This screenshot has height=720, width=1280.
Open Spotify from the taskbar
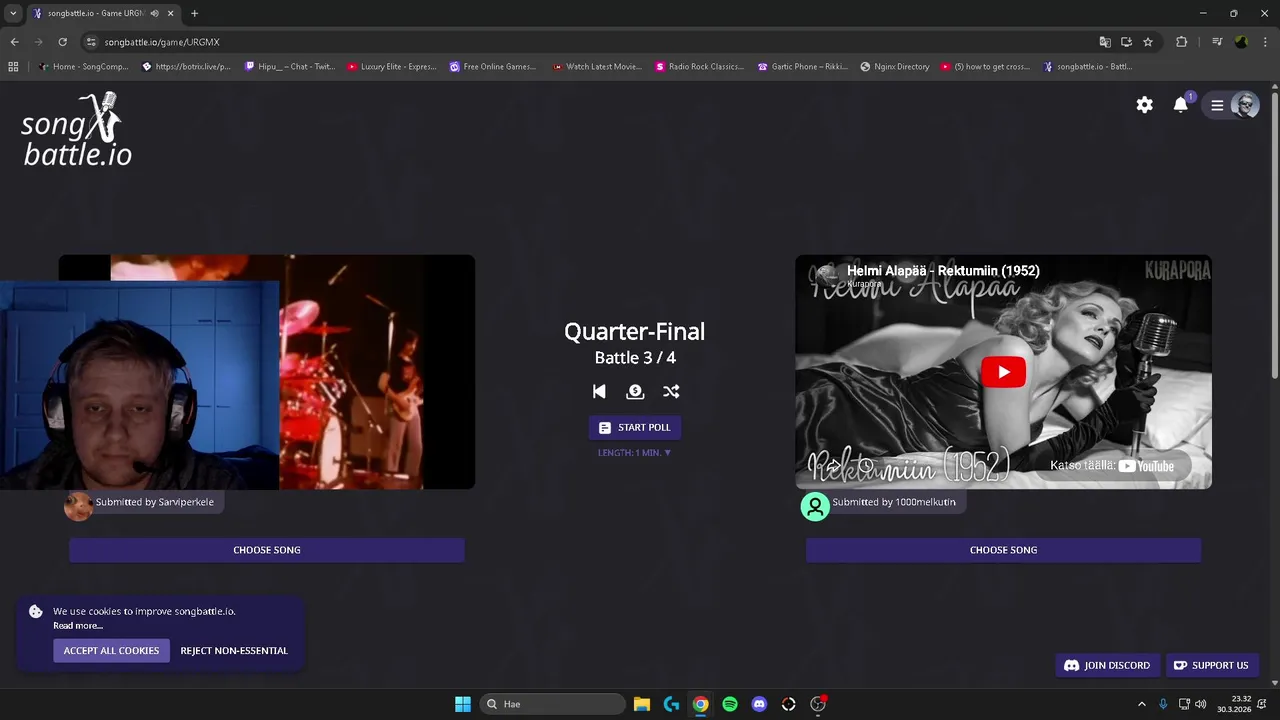pos(730,704)
